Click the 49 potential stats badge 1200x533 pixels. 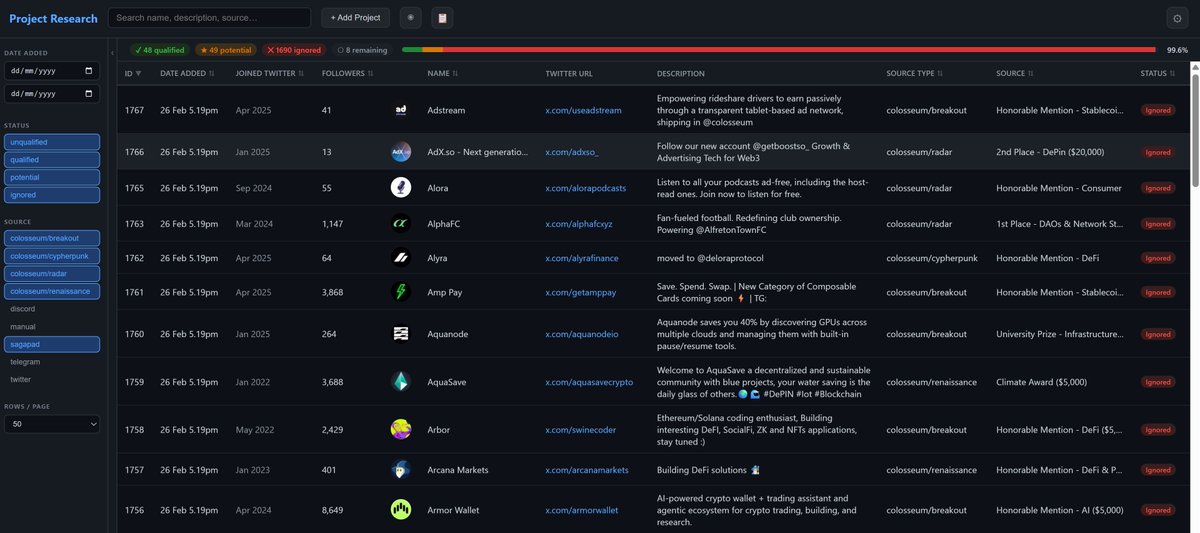coord(225,50)
